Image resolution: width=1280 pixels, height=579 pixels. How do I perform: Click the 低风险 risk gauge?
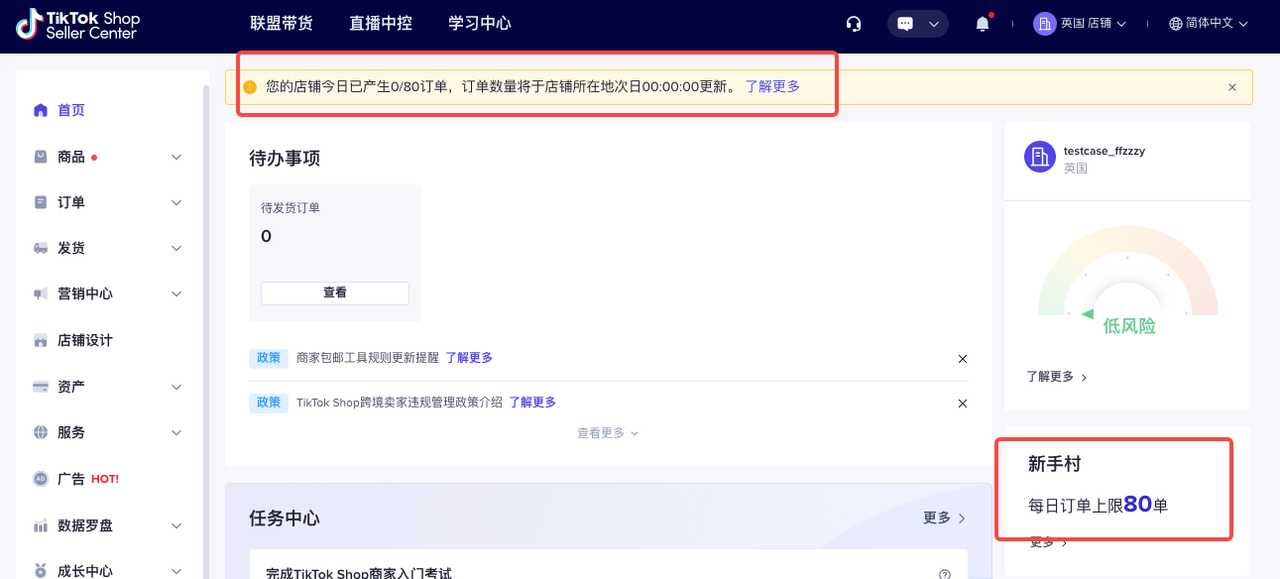pyautogui.click(x=1128, y=279)
